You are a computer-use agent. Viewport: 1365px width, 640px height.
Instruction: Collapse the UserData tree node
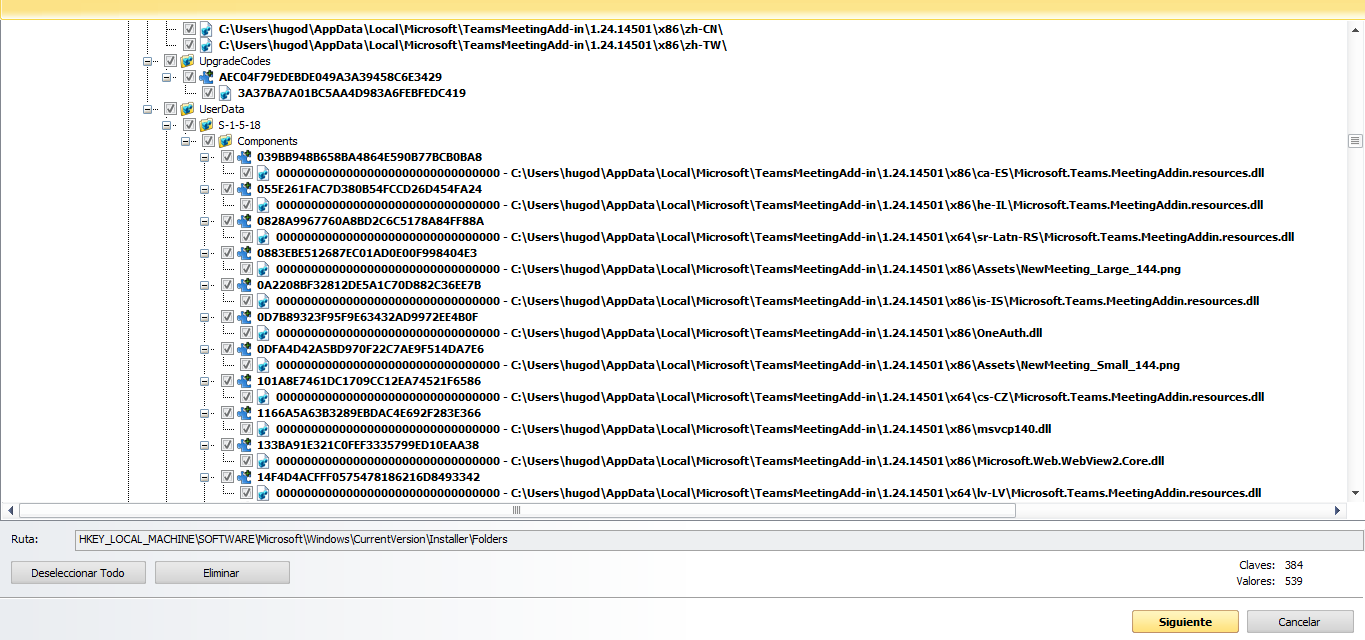tap(148, 109)
